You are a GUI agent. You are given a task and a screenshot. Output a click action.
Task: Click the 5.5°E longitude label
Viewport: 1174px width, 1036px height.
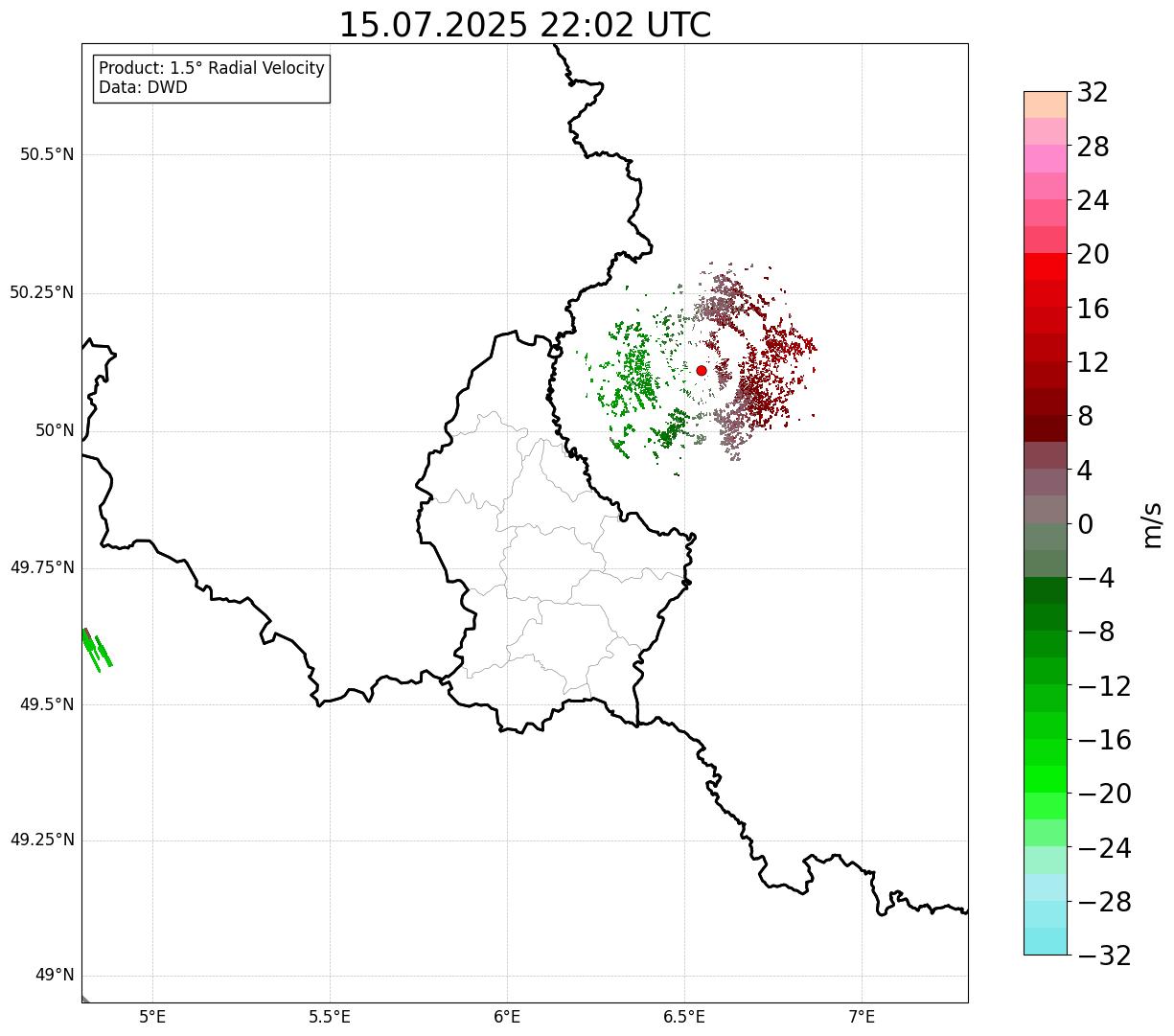(330, 1017)
